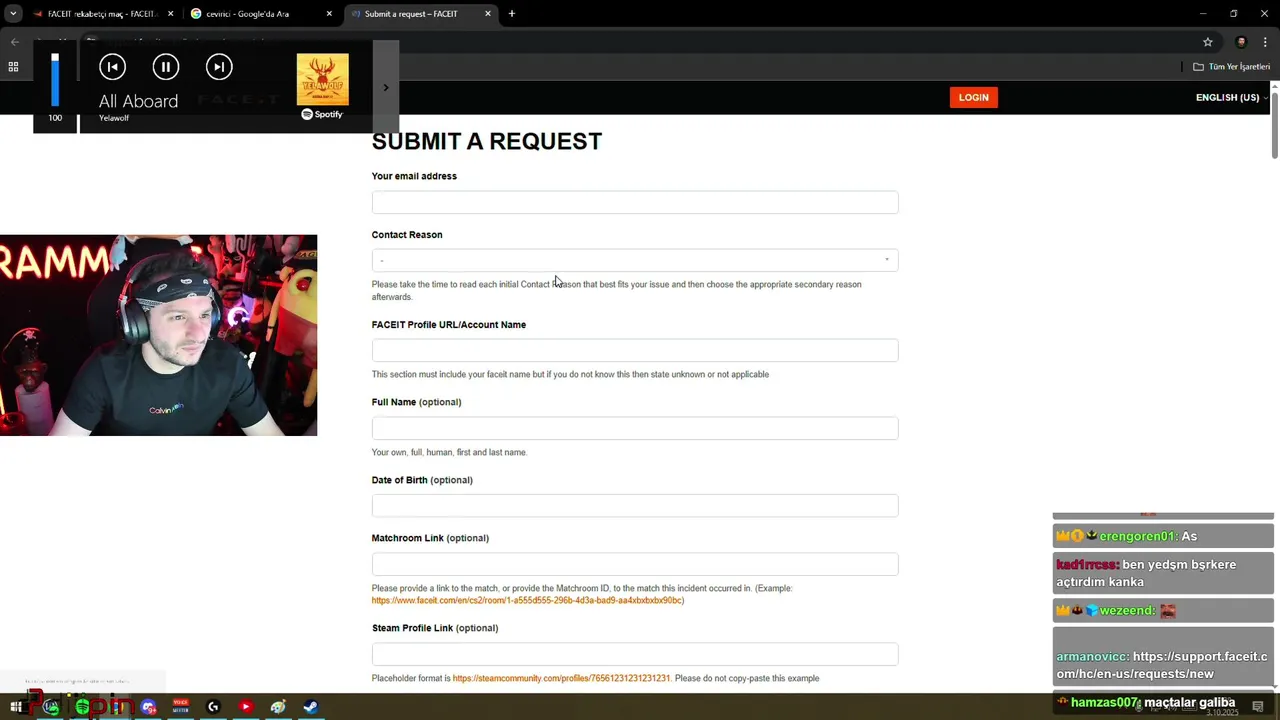Screen dimensions: 1280x720
Task: Open YouTube app from the taskbar
Action: [x=245, y=707]
